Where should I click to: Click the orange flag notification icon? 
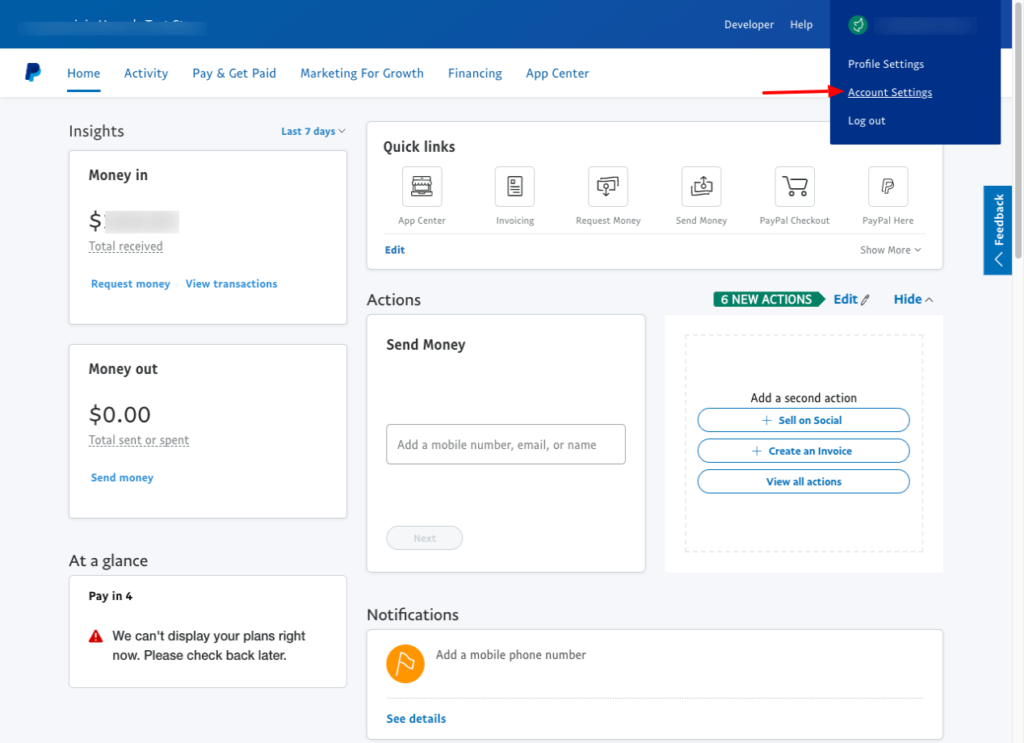[x=405, y=663]
